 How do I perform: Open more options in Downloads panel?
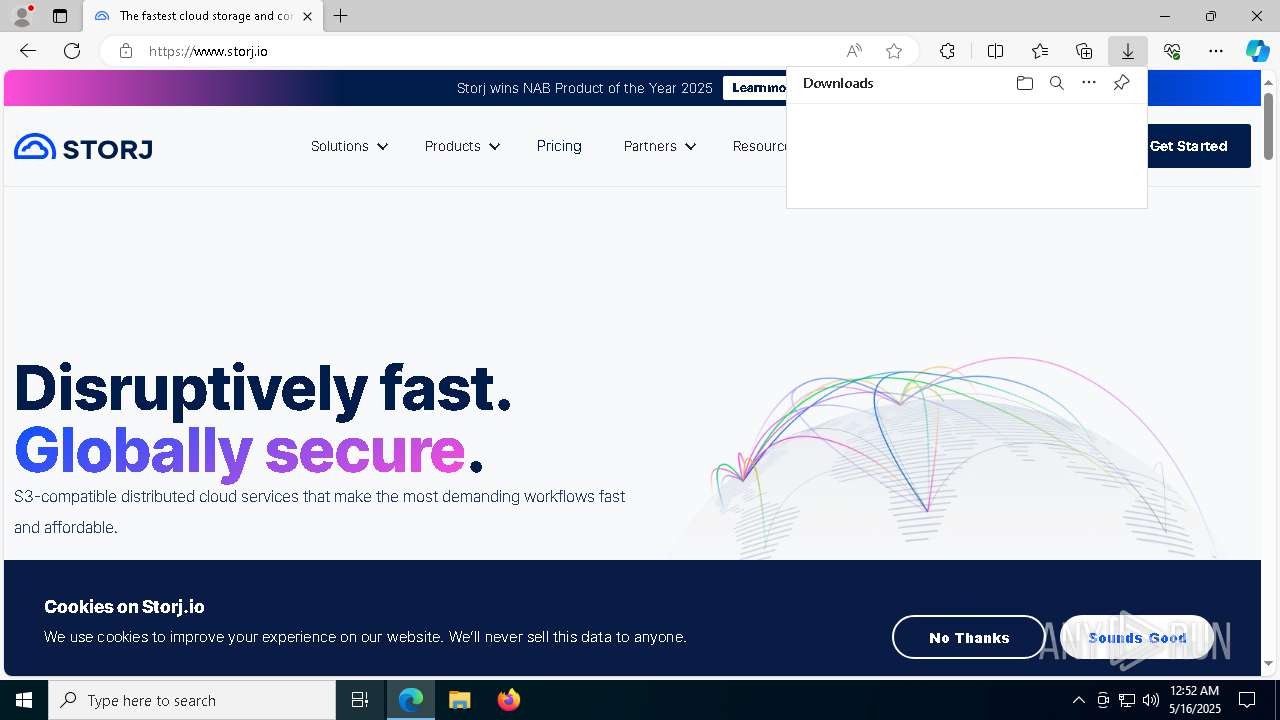click(x=1089, y=83)
